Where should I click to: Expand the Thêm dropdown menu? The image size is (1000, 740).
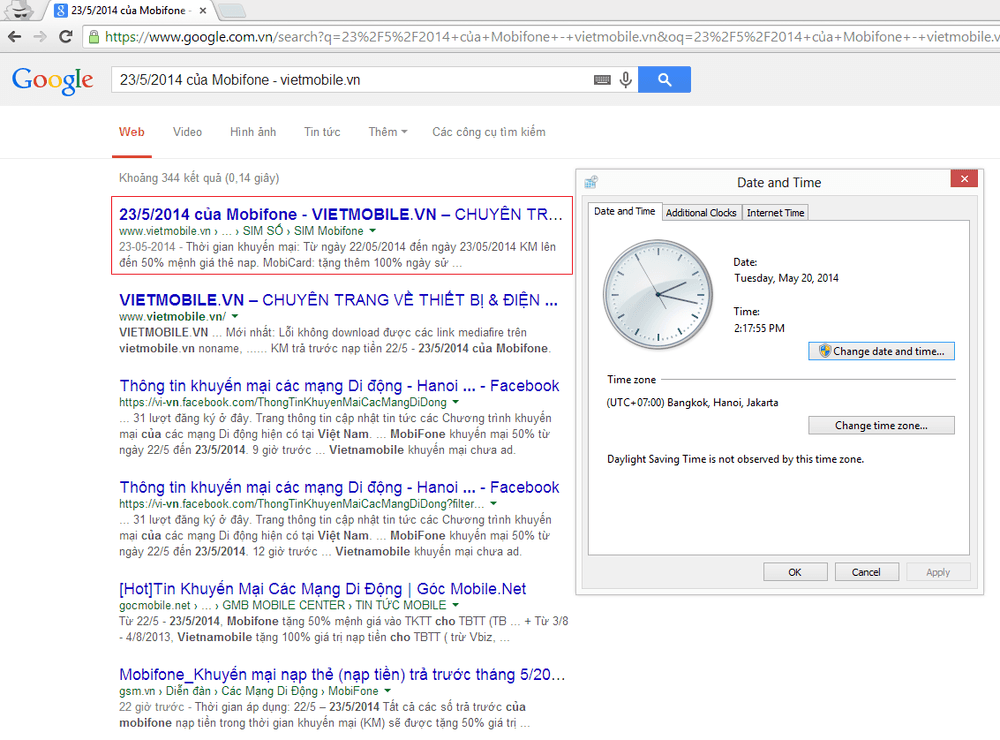pyautogui.click(x=388, y=132)
